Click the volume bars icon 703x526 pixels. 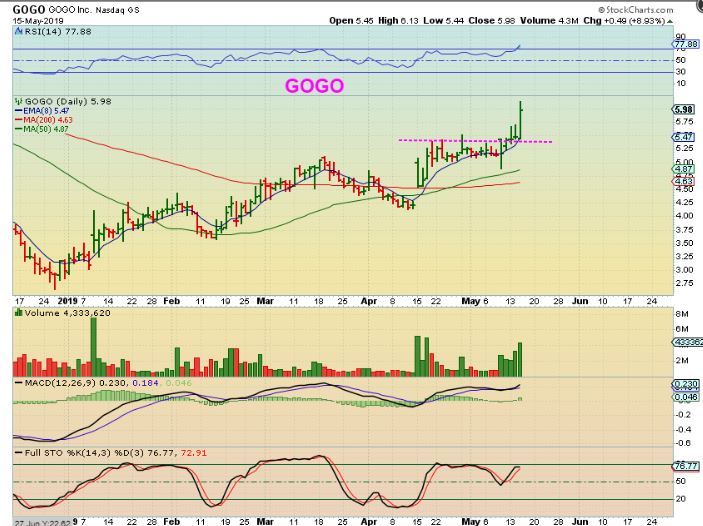pyautogui.click(x=19, y=313)
